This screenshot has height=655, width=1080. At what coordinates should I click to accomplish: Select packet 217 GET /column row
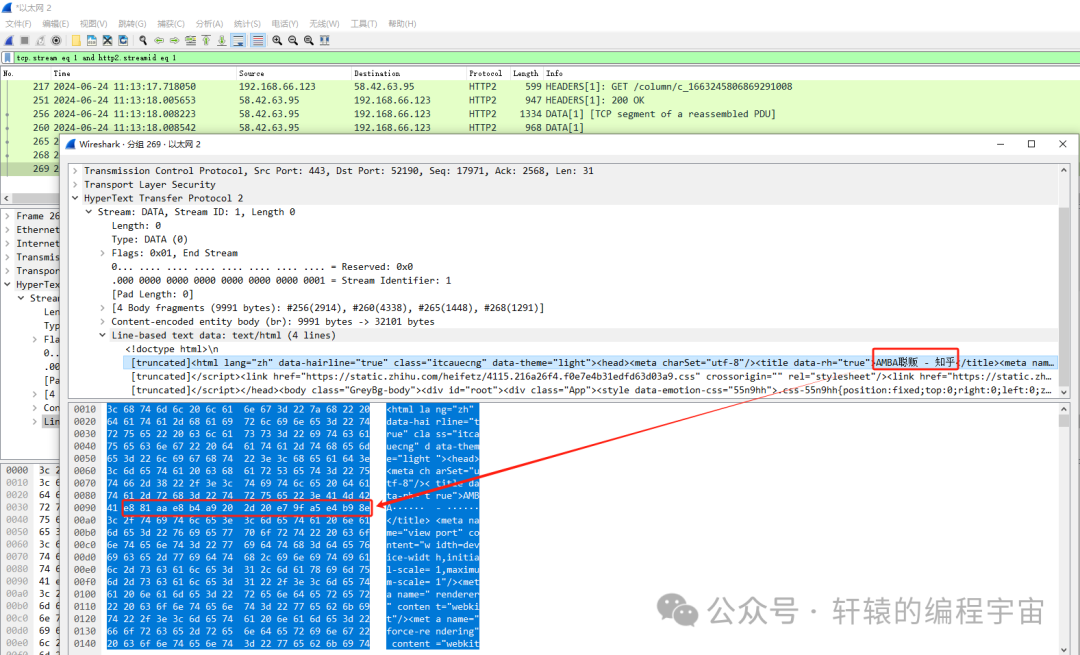click(x=540, y=87)
